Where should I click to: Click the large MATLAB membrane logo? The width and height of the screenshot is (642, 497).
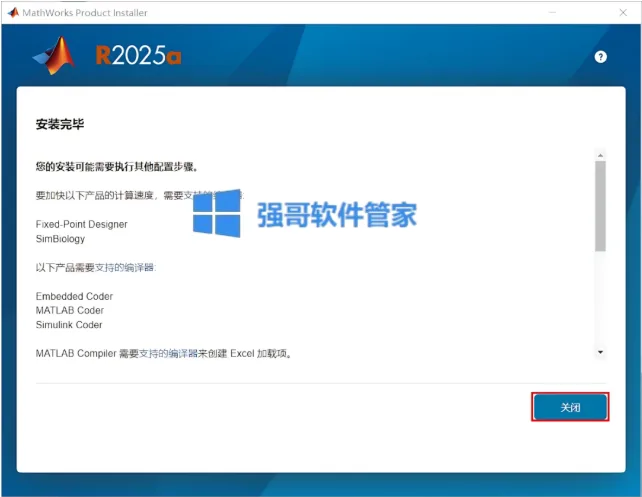(x=54, y=55)
